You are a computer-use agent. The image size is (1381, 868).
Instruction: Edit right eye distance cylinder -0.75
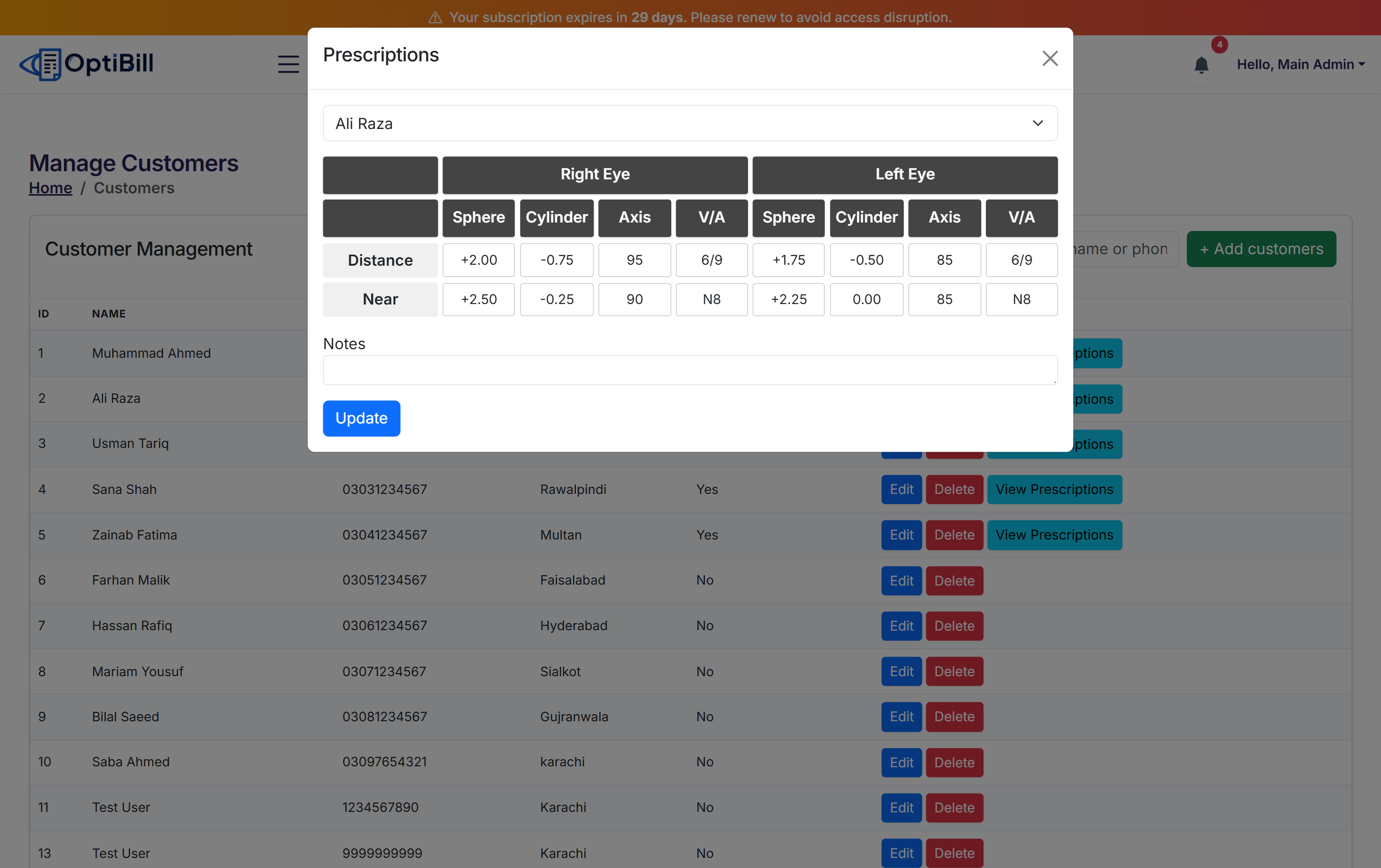557,260
